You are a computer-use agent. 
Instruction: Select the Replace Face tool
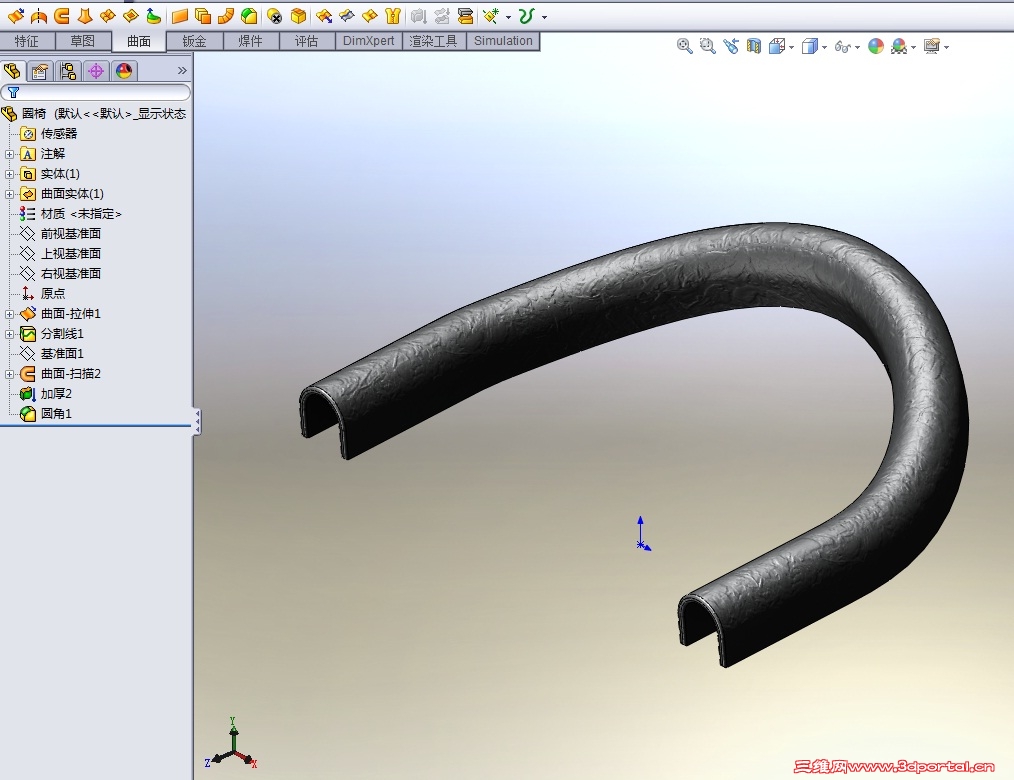298,16
